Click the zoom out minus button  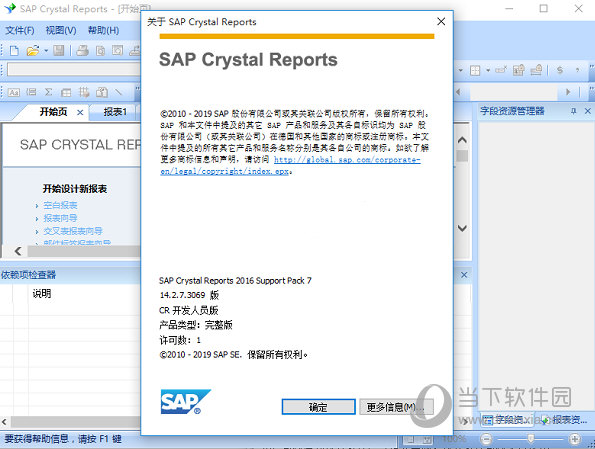coord(486,439)
